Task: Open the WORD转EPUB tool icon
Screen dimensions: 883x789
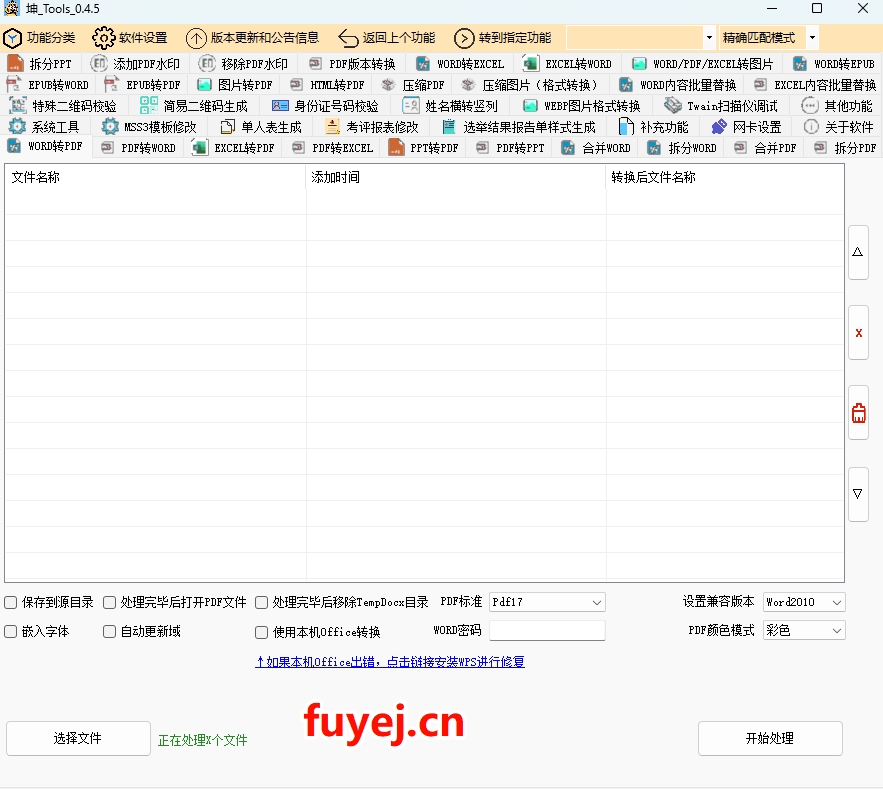Action: click(800, 64)
